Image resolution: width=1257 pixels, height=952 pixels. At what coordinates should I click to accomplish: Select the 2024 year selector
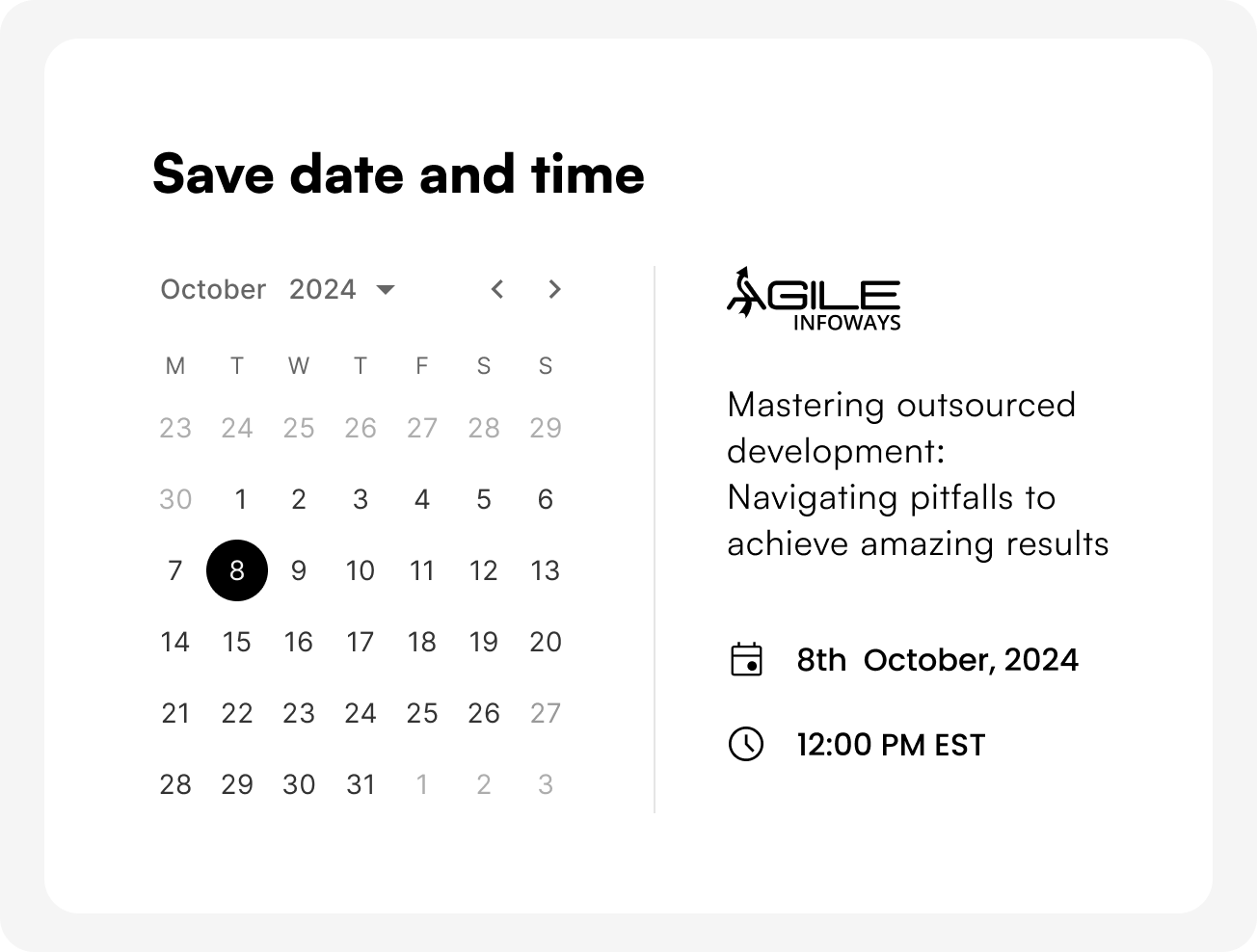pyautogui.click(x=323, y=289)
